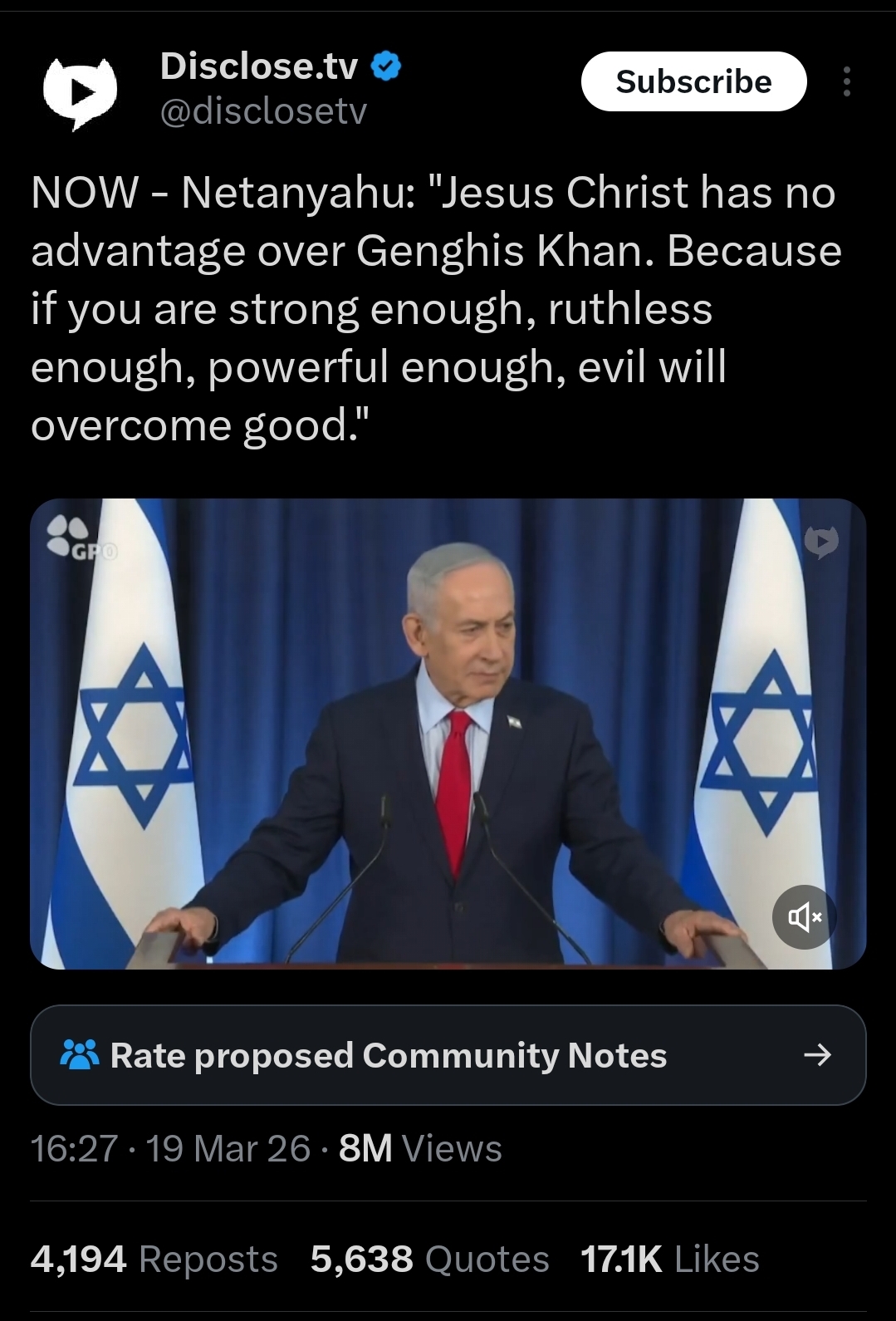
Task: Click the blue verified badge
Action: pyautogui.click(x=385, y=66)
